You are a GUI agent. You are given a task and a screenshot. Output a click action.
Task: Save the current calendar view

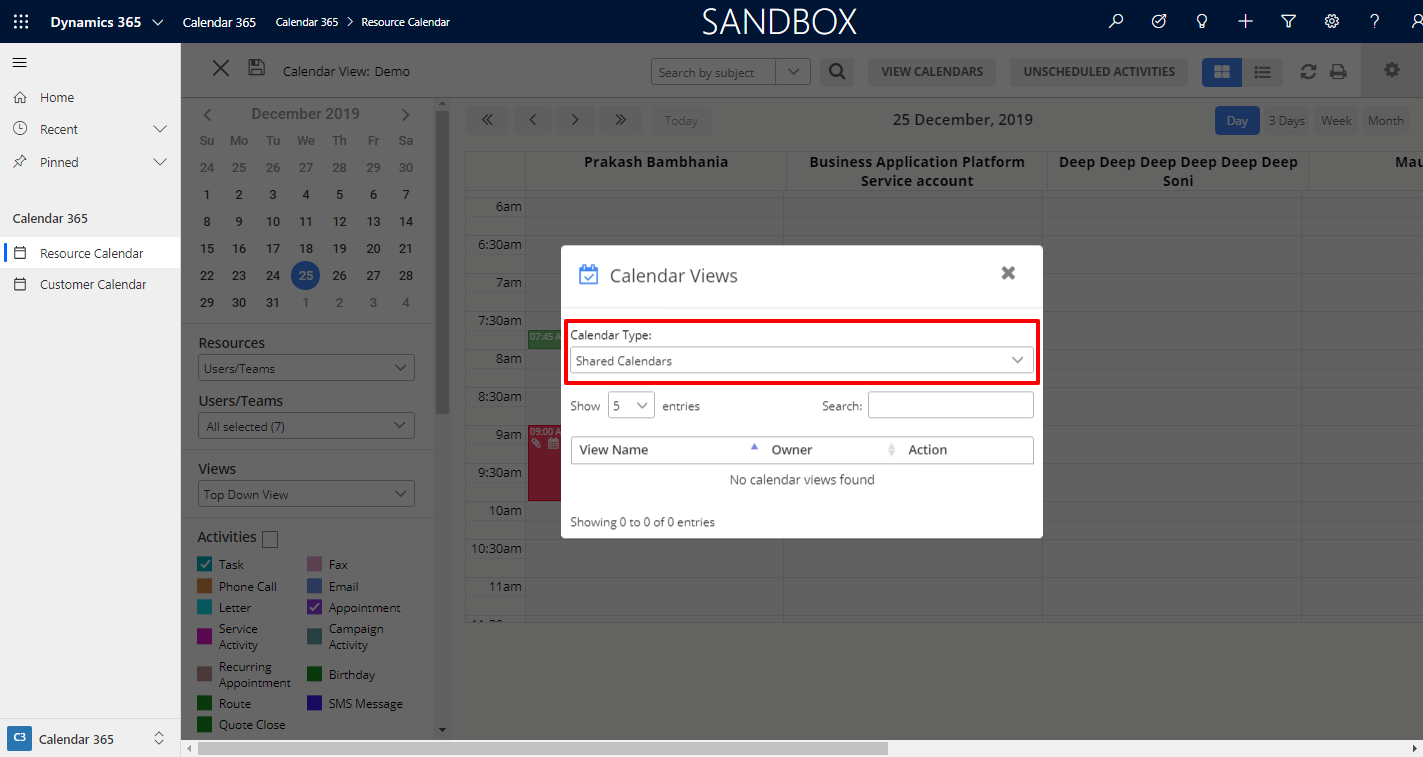[257, 67]
